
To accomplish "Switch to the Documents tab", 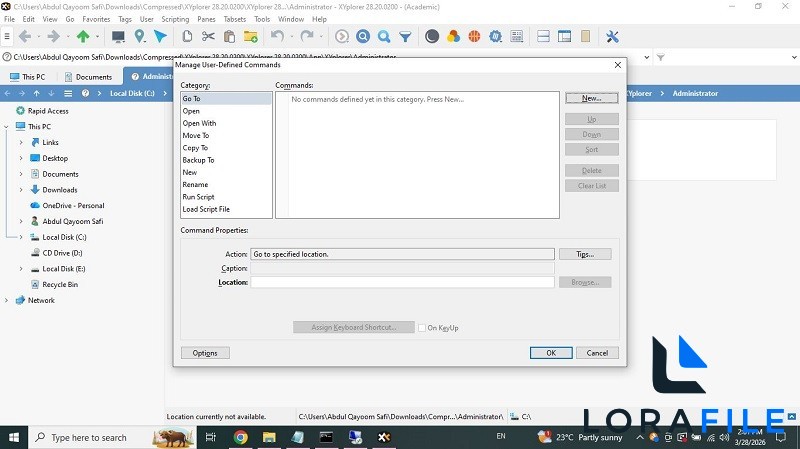I will click(x=88, y=77).
